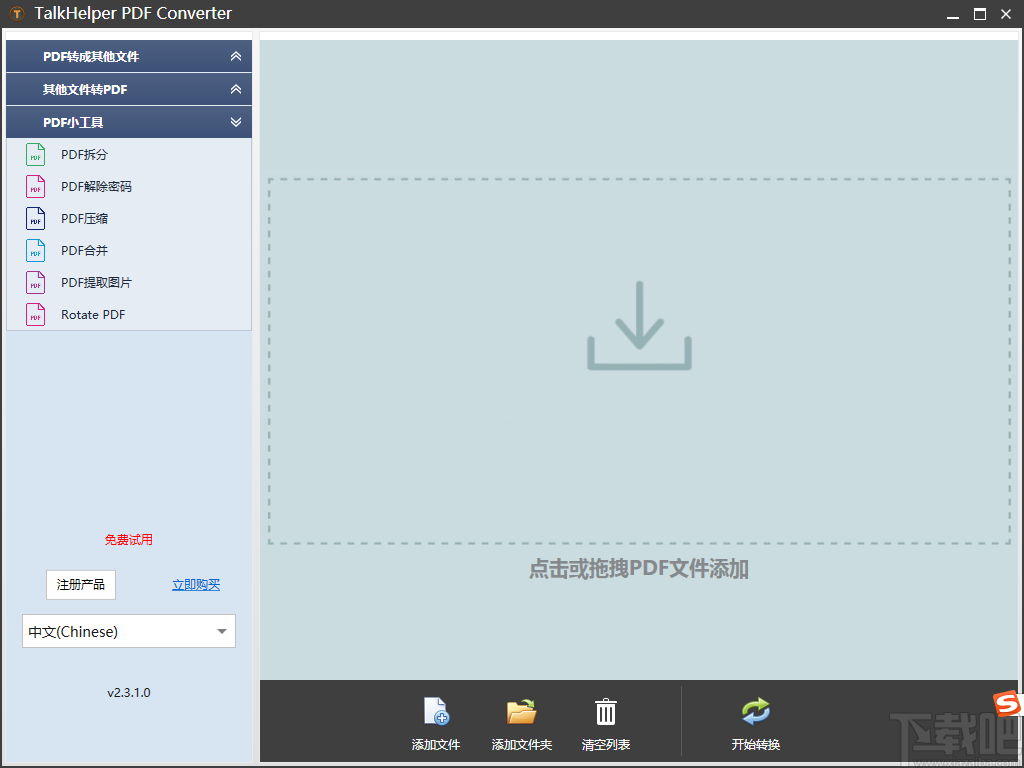
Task: Click the 添加文件 add file icon
Action: pyautogui.click(x=435, y=710)
